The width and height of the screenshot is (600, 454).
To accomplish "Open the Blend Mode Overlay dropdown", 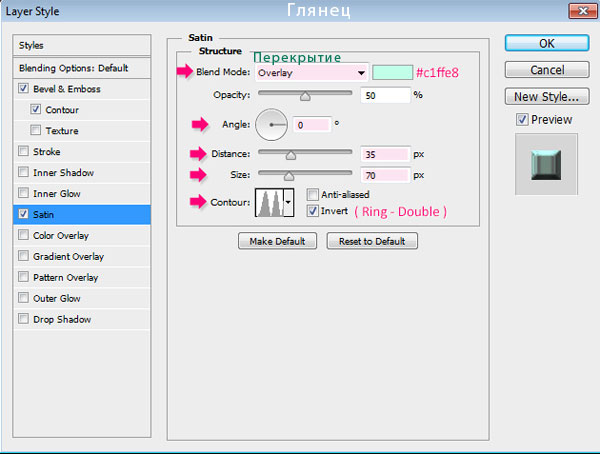I will coord(311,72).
